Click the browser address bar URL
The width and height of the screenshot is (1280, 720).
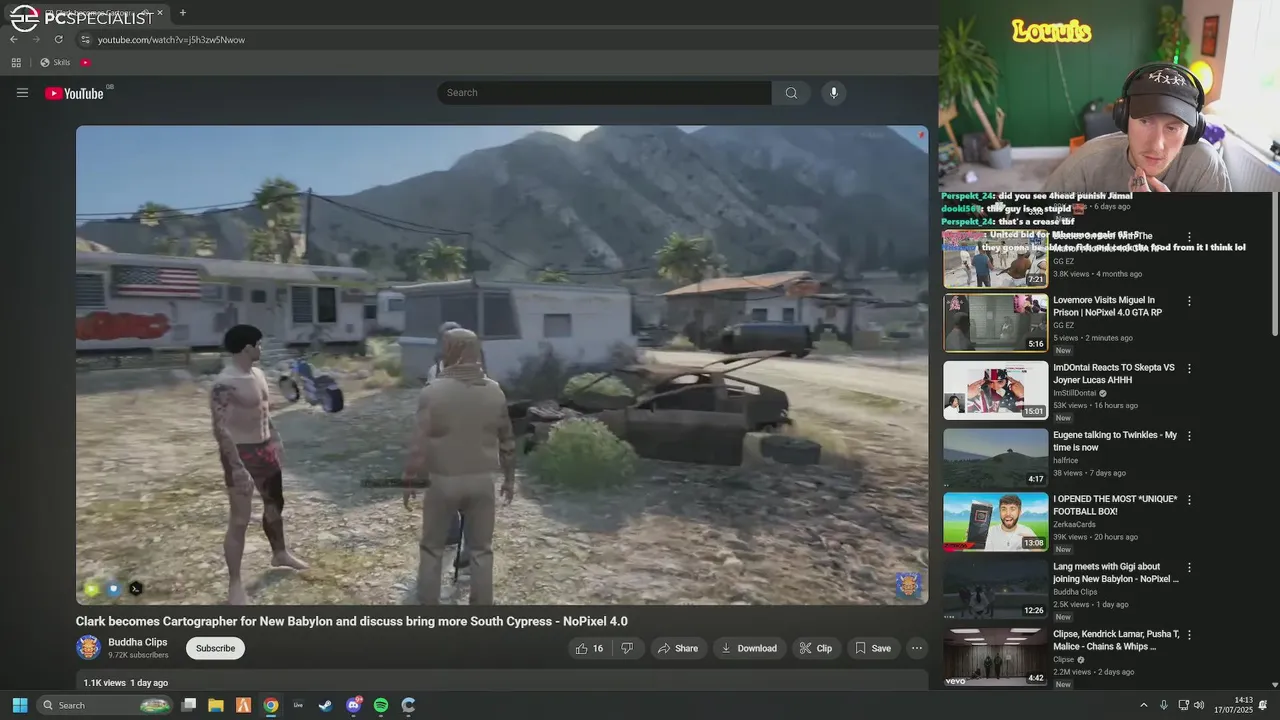point(171,39)
